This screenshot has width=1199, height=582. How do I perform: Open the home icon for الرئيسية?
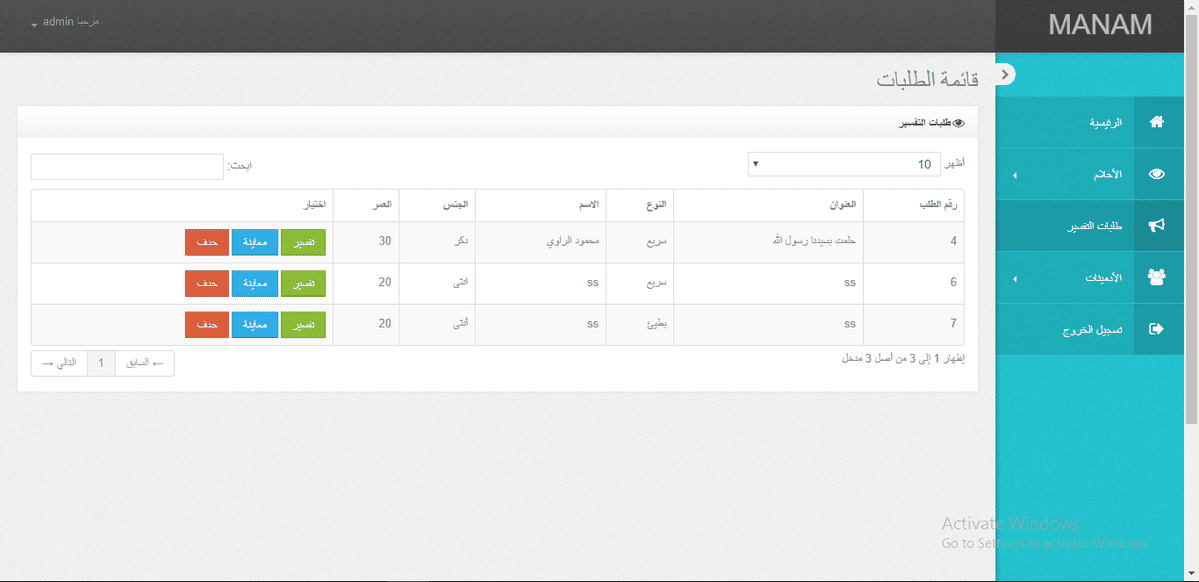(1156, 122)
